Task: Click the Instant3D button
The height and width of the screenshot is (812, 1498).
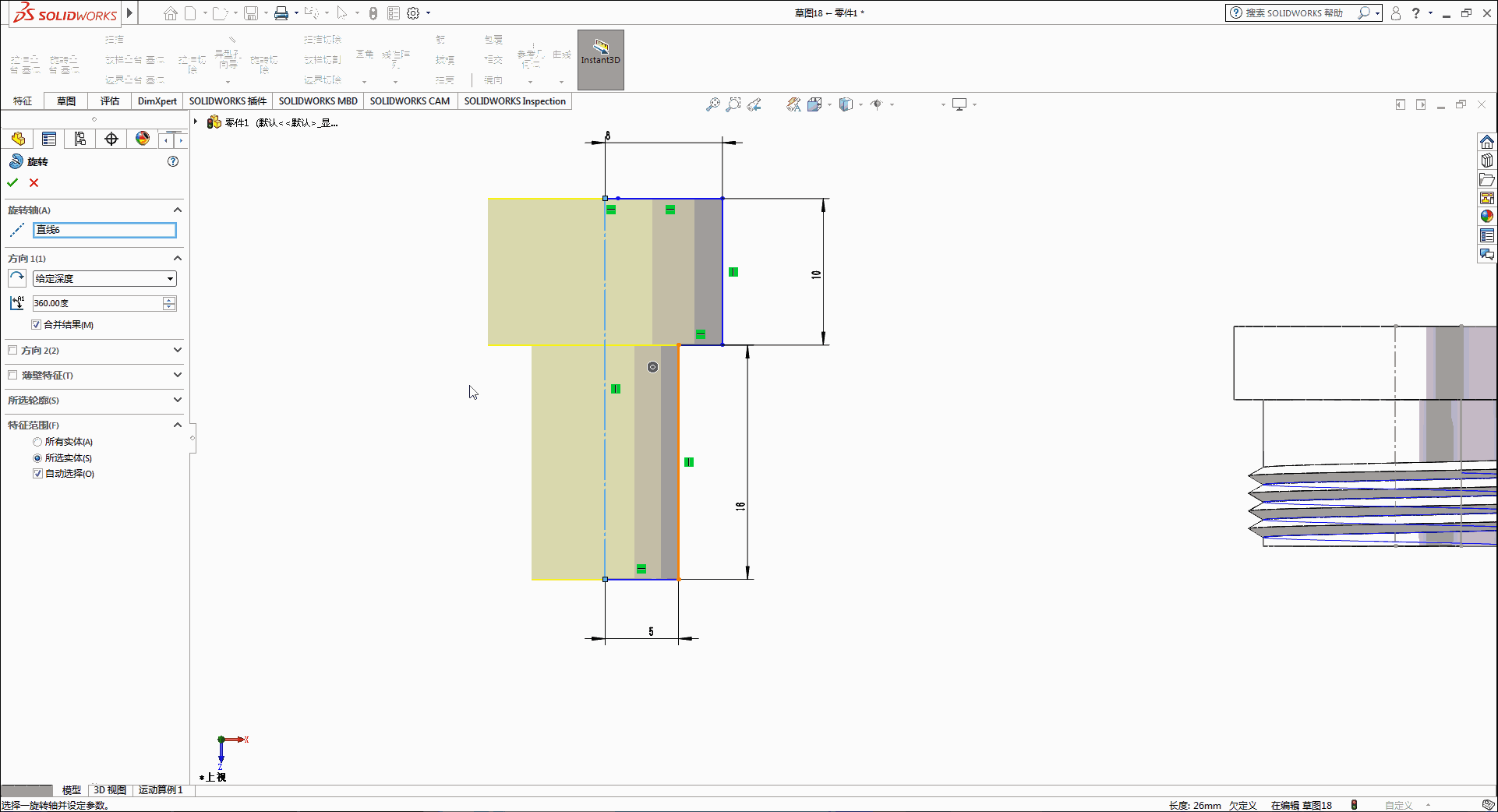Action: (600, 60)
